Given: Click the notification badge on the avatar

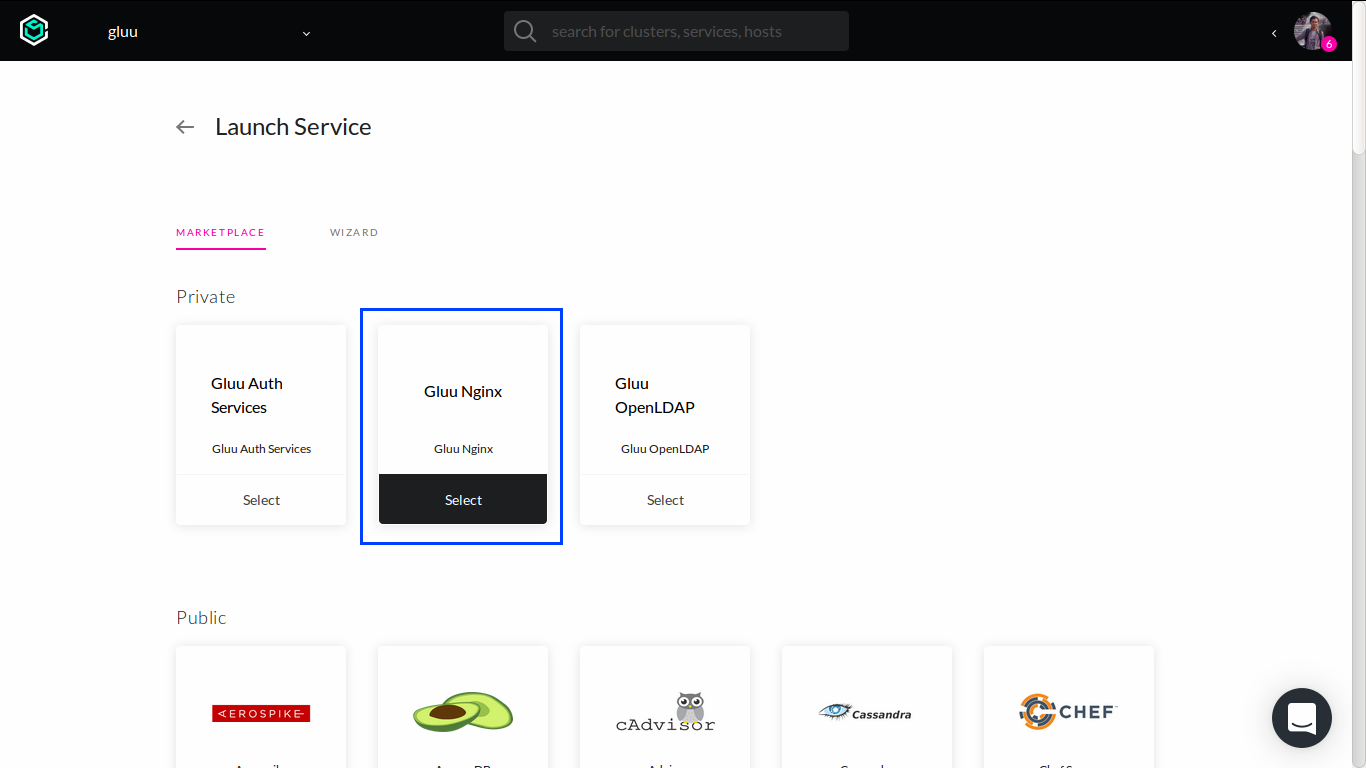Looking at the screenshot, I should 1329,43.
